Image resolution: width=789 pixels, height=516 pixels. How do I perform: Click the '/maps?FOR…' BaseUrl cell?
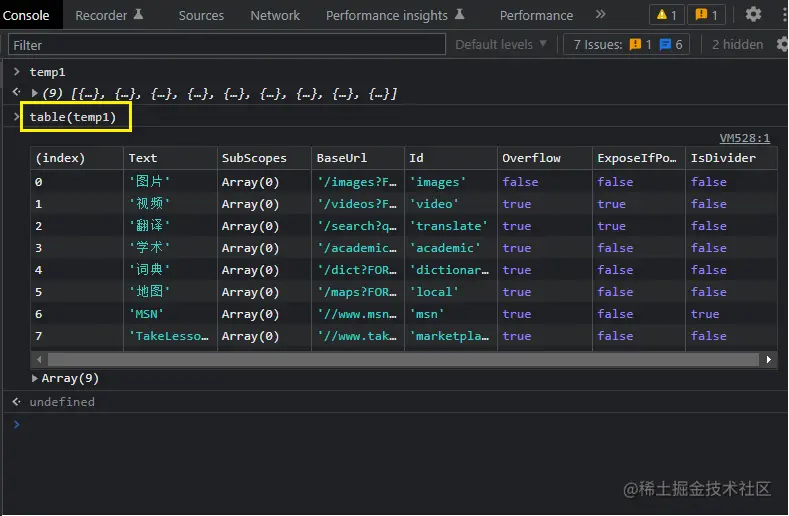pos(358,292)
